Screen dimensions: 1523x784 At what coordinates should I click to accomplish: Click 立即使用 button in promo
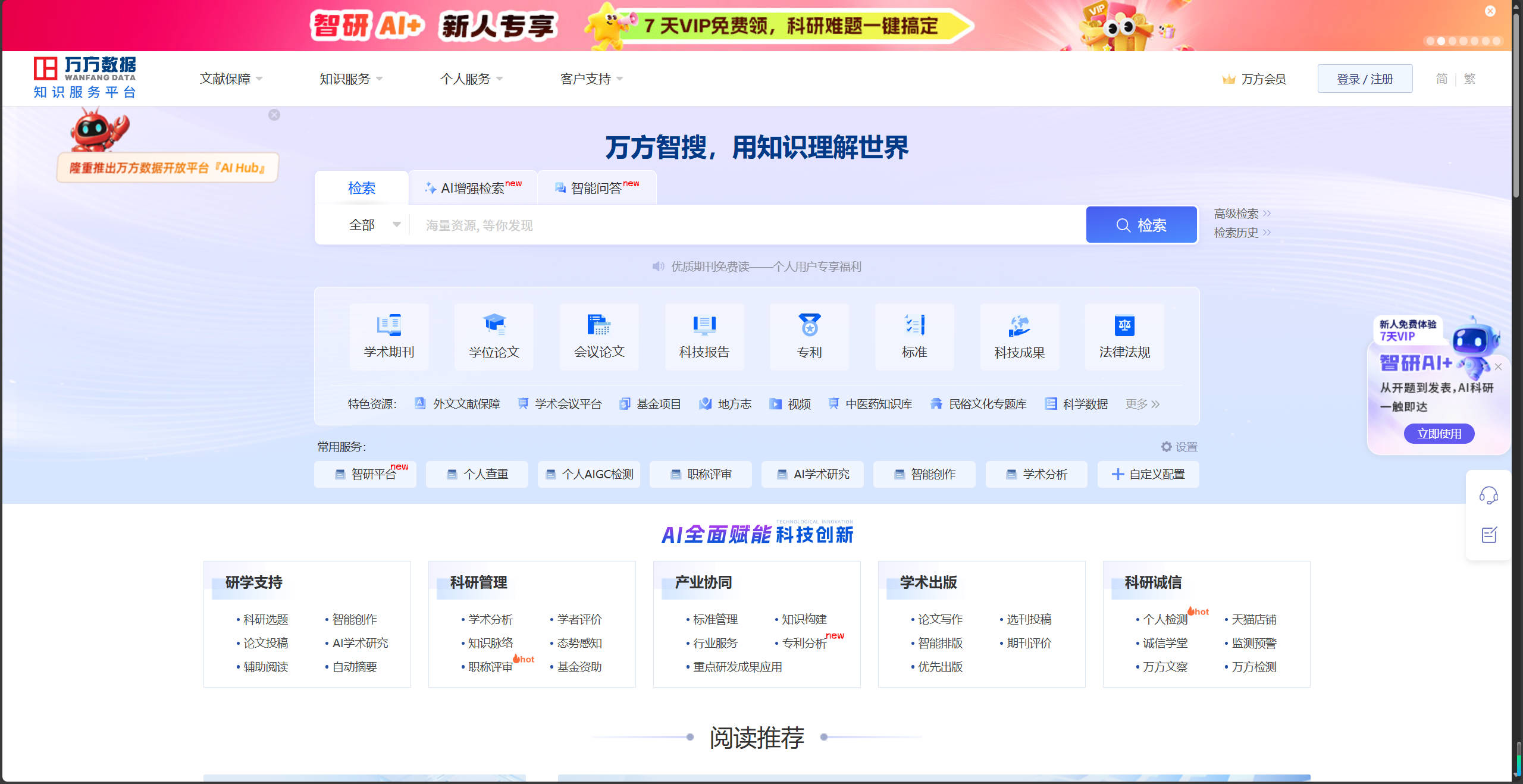pyautogui.click(x=1439, y=434)
